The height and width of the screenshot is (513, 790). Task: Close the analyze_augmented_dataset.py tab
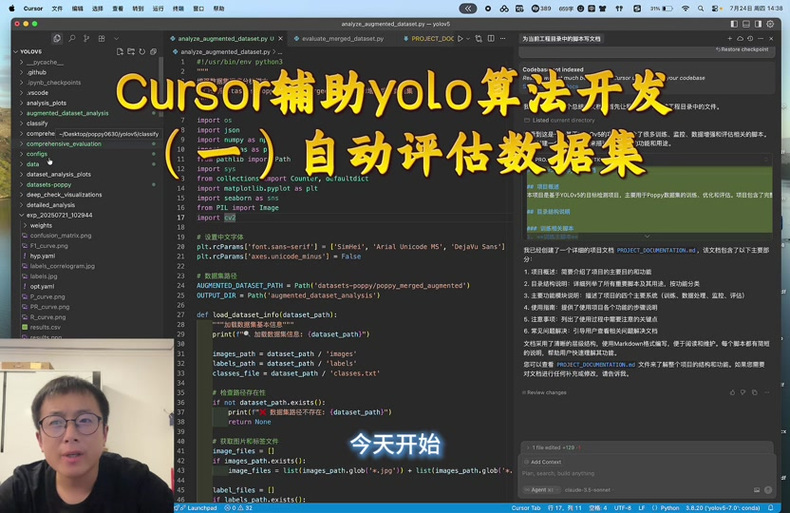(281, 38)
